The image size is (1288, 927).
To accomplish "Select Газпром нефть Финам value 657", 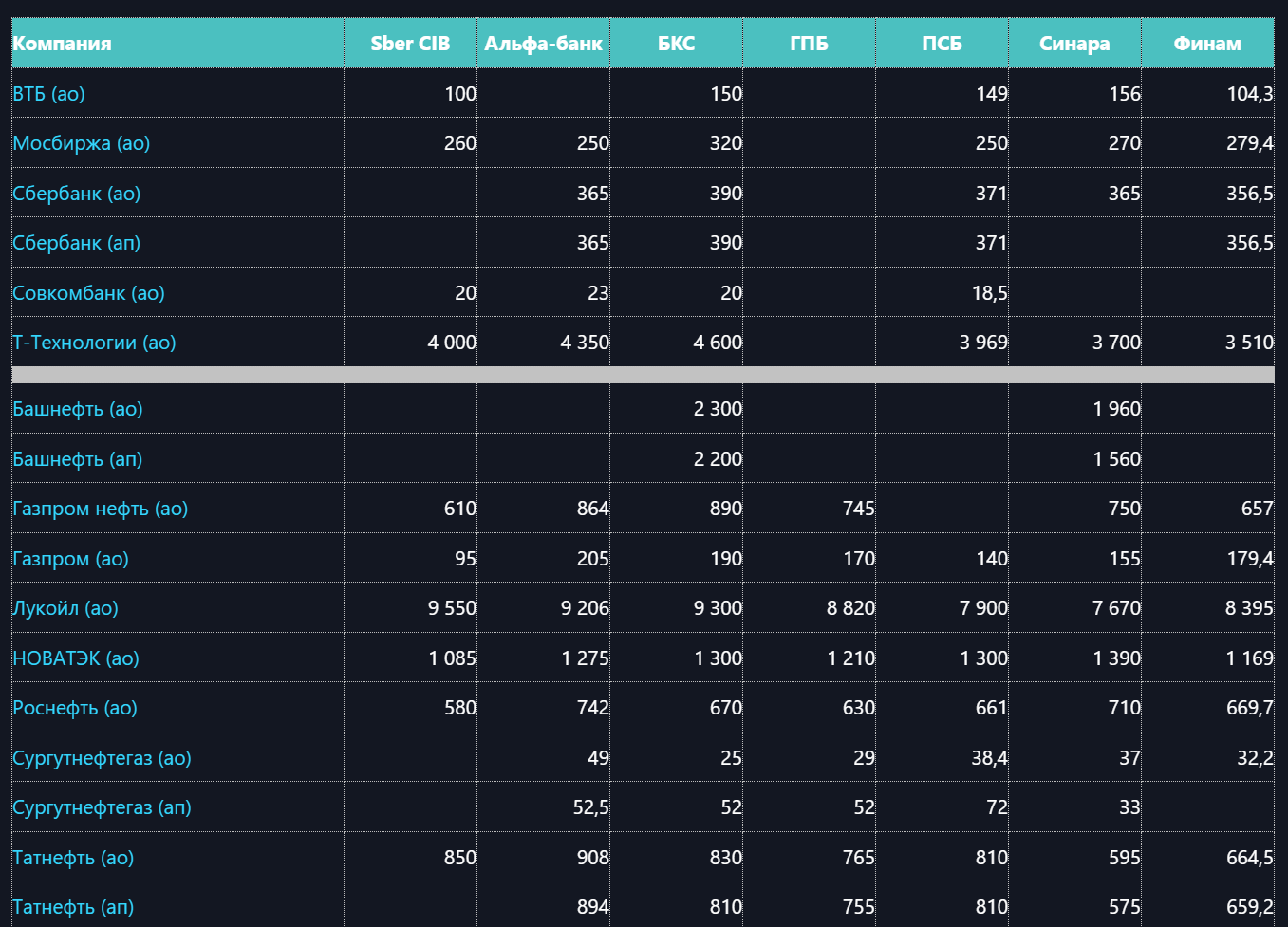I will [x=1258, y=509].
